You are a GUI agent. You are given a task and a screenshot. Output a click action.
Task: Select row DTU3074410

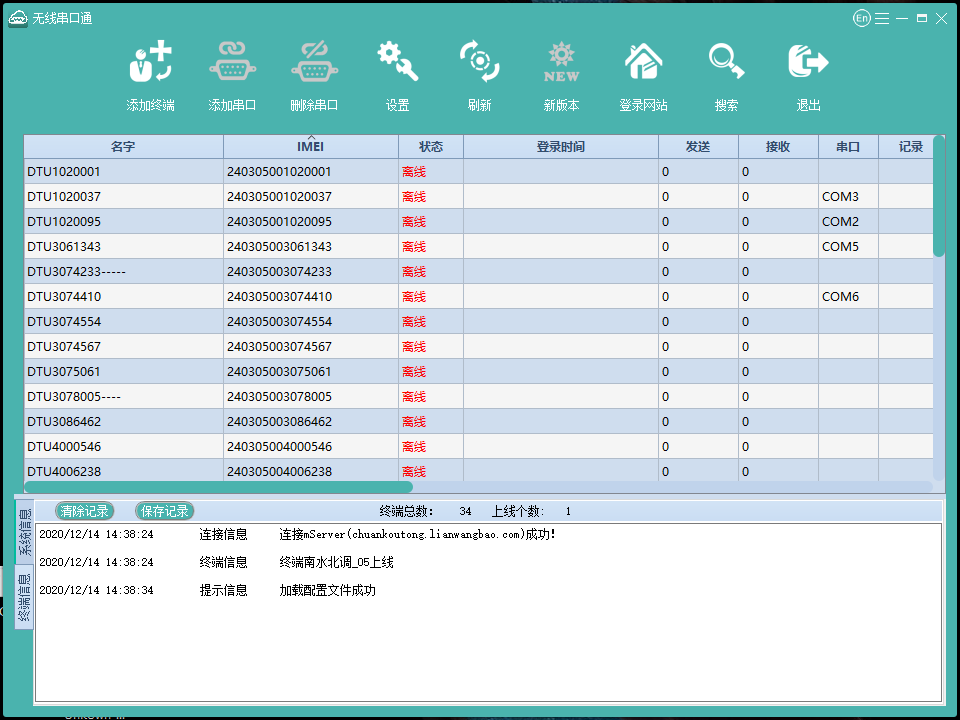(479, 296)
